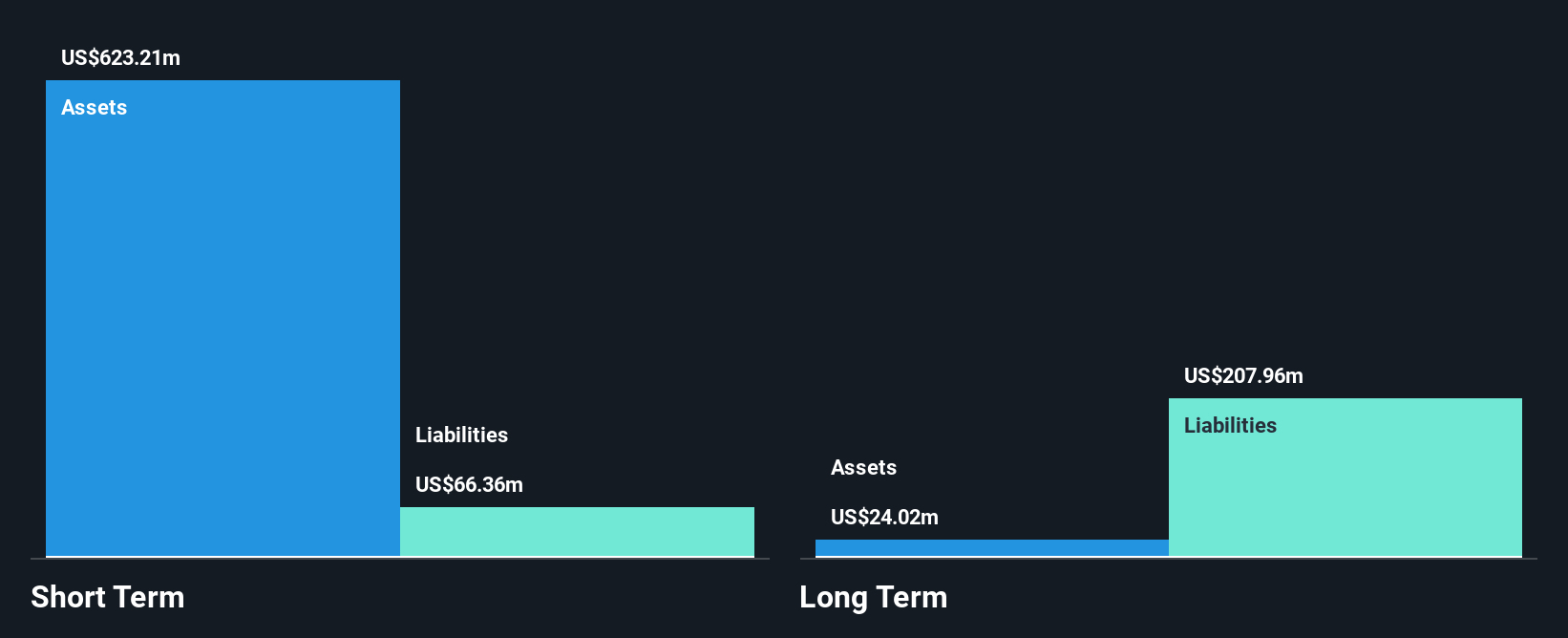
Task: Click the Liabilities label above US$66.36m
Action: tap(461, 435)
